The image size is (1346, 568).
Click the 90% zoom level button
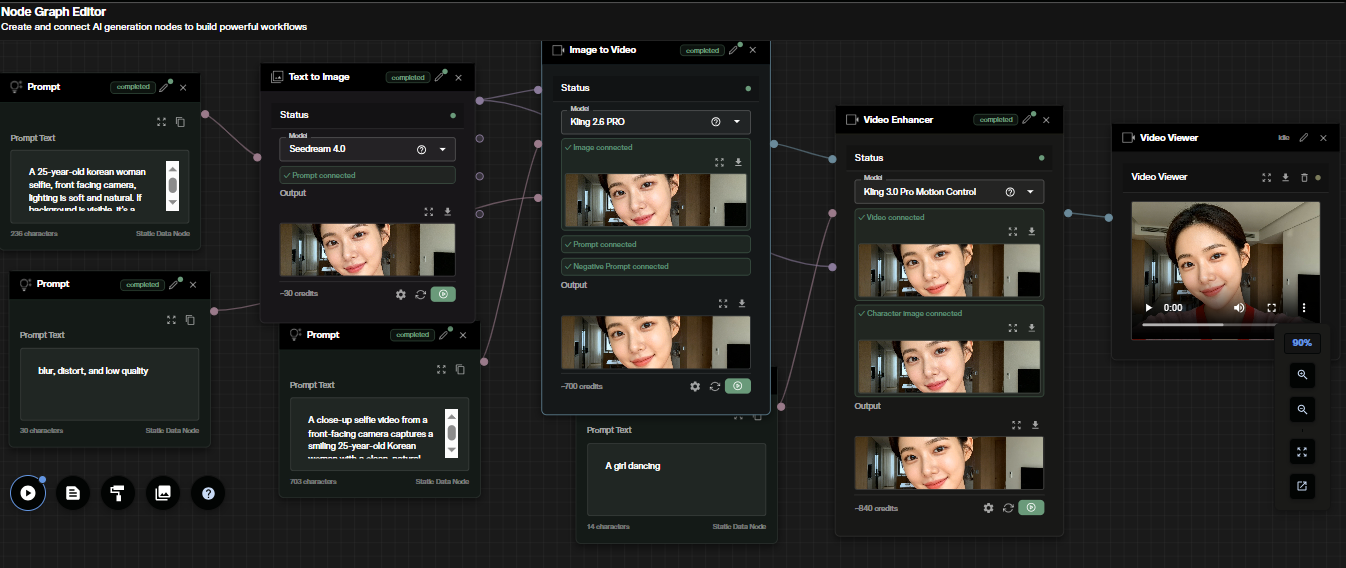1302,342
